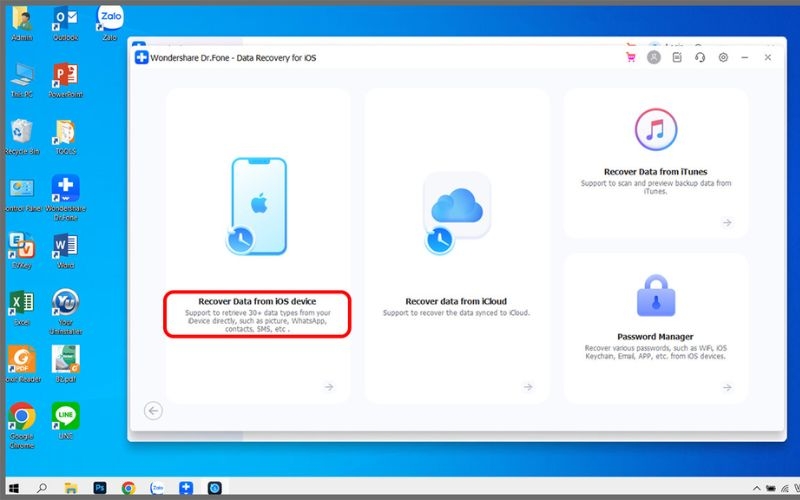Image resolution: width=800 pixels, height=500 pixels.
Task: Click arrow on Password Manager card
Action: 727,387
